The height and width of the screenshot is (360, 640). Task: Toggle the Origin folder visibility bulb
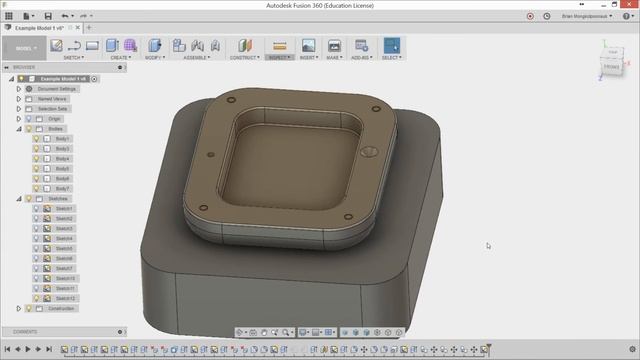(x=29, y=119)
